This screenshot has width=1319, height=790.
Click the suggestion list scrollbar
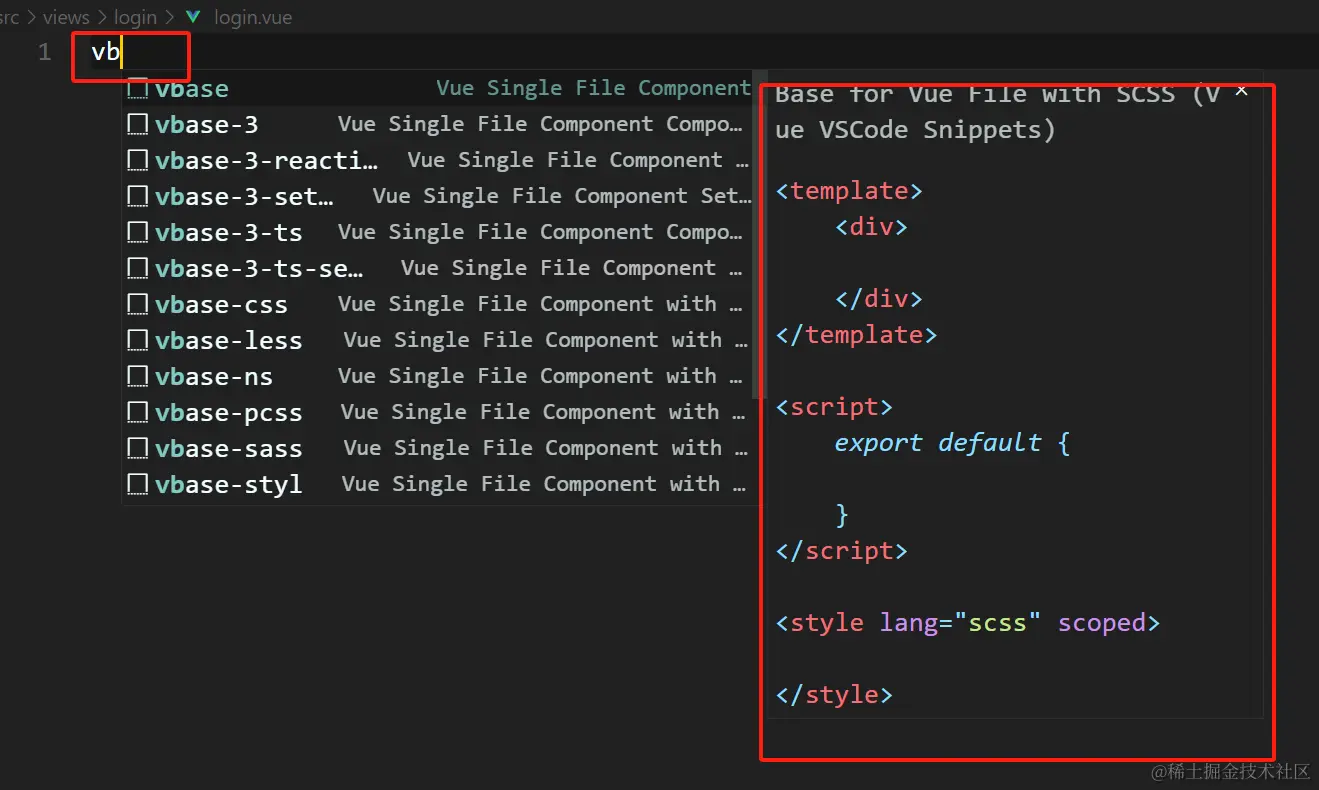[761, 235]
